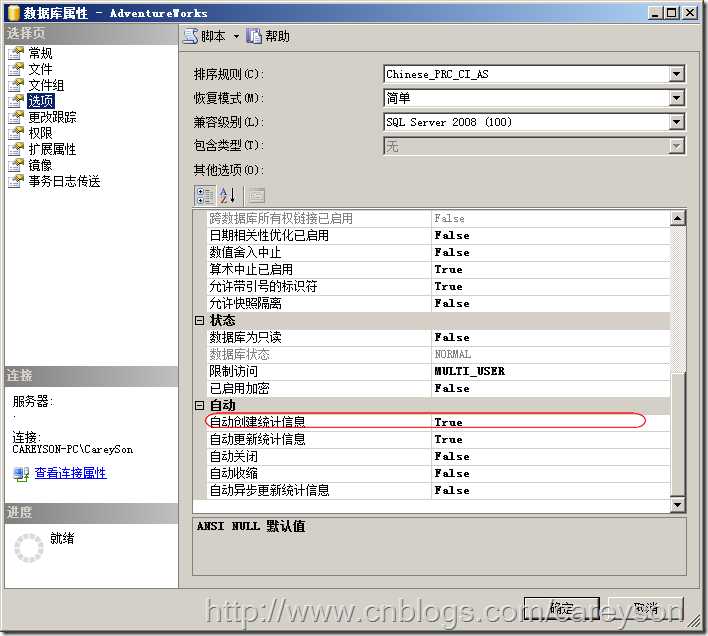Click the 脚本 script toolbar button
708x636 pixels.
point(205,36)
